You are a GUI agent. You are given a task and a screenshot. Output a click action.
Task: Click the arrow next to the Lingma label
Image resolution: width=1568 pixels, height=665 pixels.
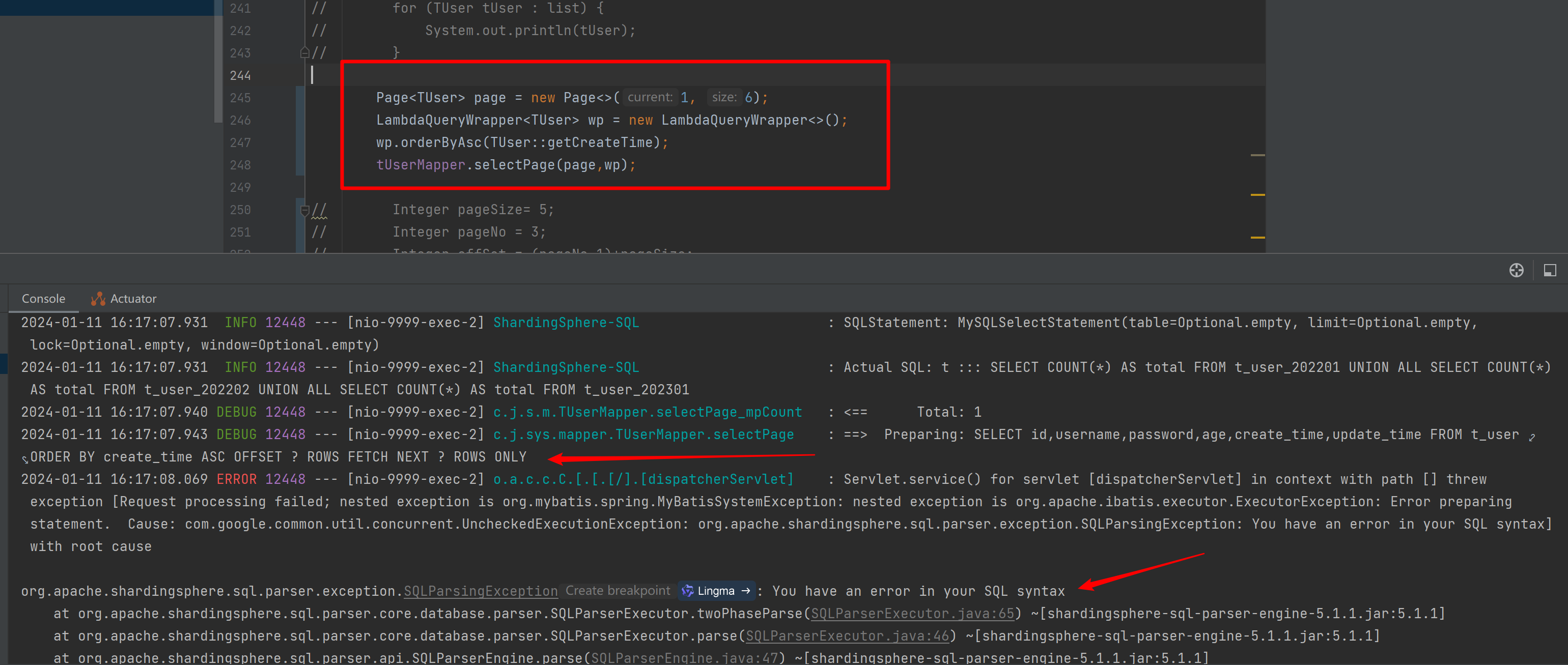746,591
